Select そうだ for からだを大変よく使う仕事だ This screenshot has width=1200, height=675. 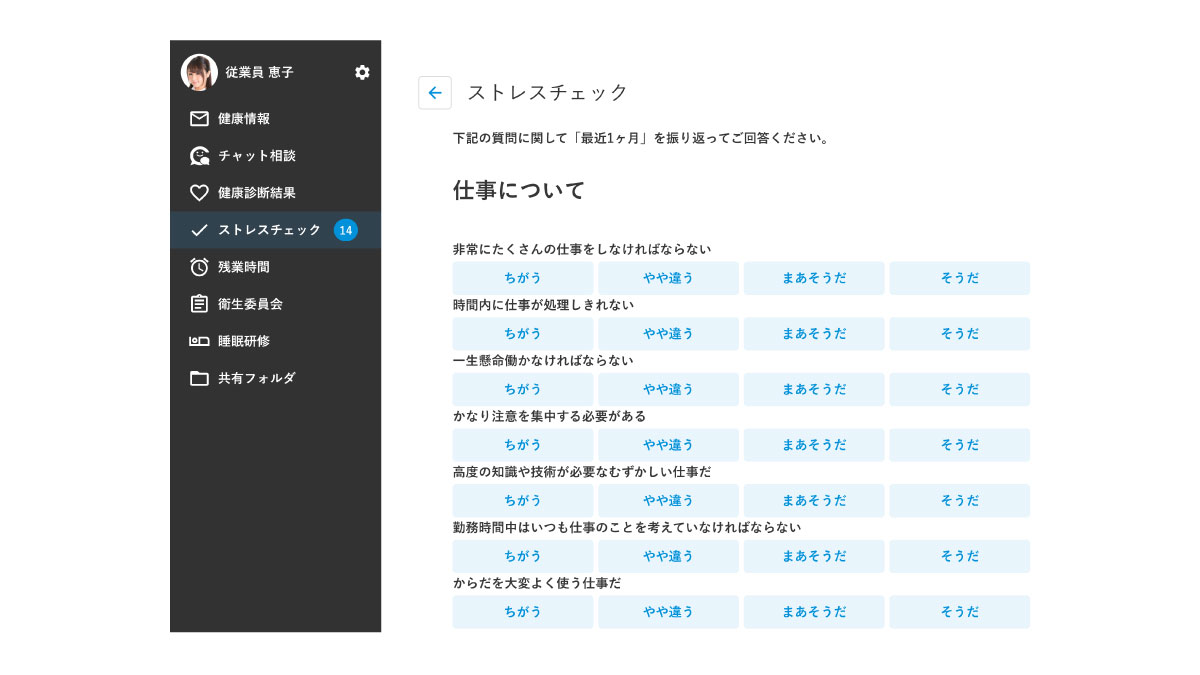(960, 612)
